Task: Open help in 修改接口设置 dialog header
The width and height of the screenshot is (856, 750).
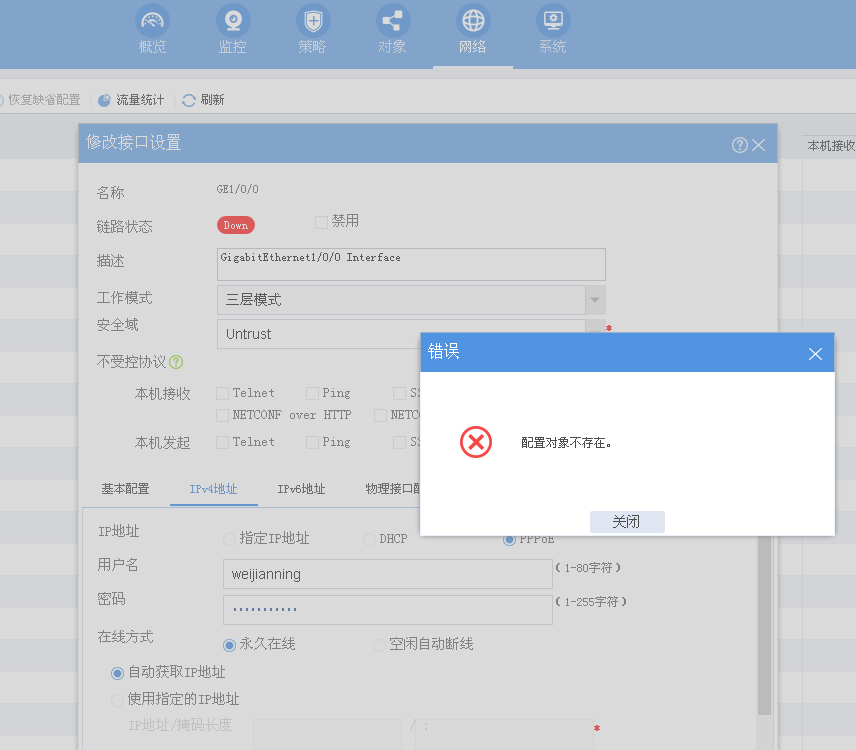Action: pyautogui.click(x=740, y=145)
